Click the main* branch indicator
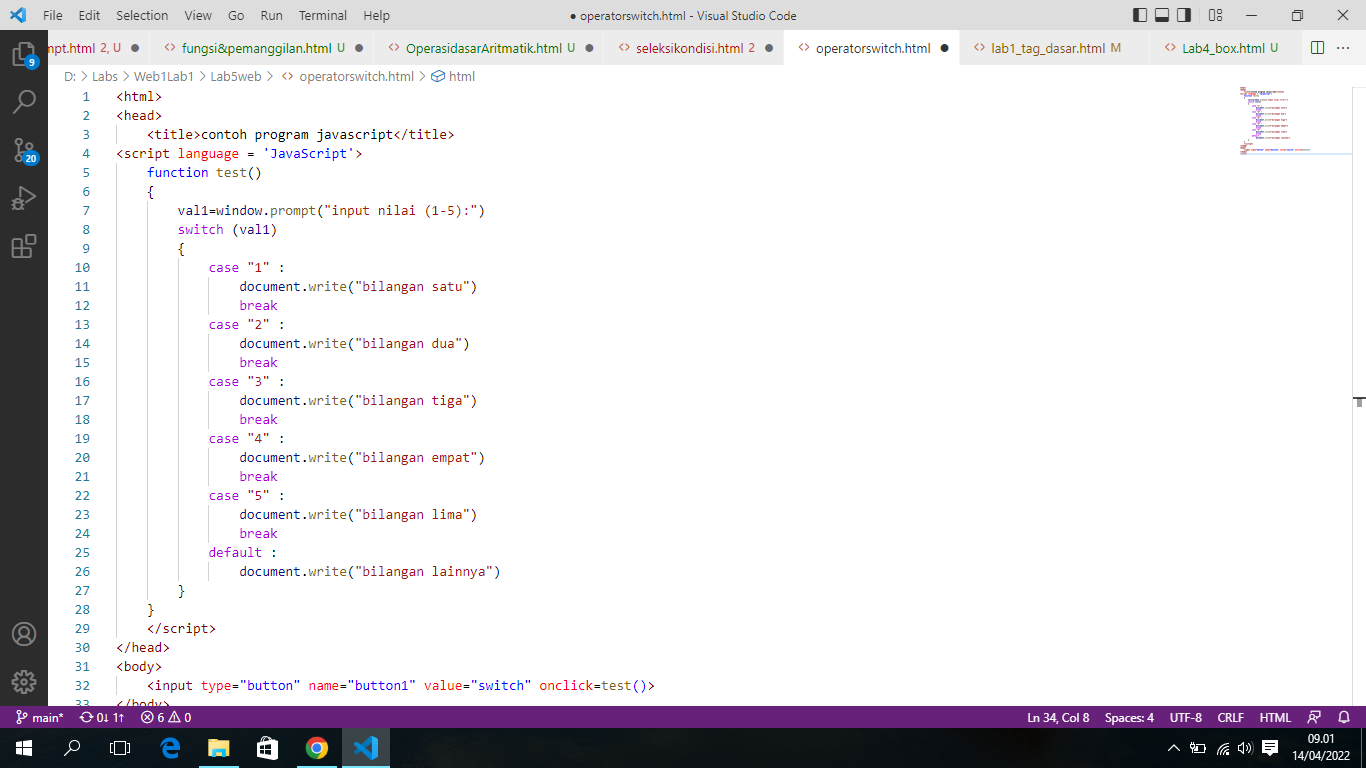This screenshot has width=1366, height=768. [x=37, y=717]
